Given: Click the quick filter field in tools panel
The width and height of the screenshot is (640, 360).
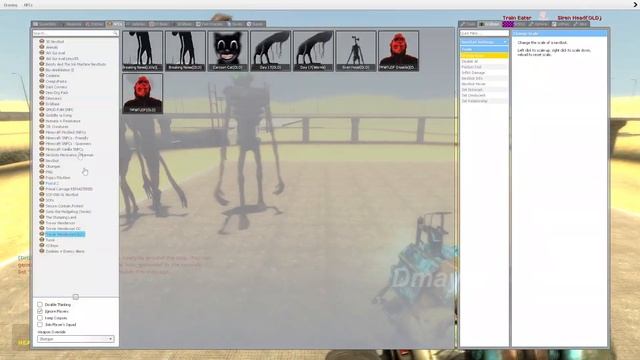Looking at the screenshot, I should coord(484,33).
